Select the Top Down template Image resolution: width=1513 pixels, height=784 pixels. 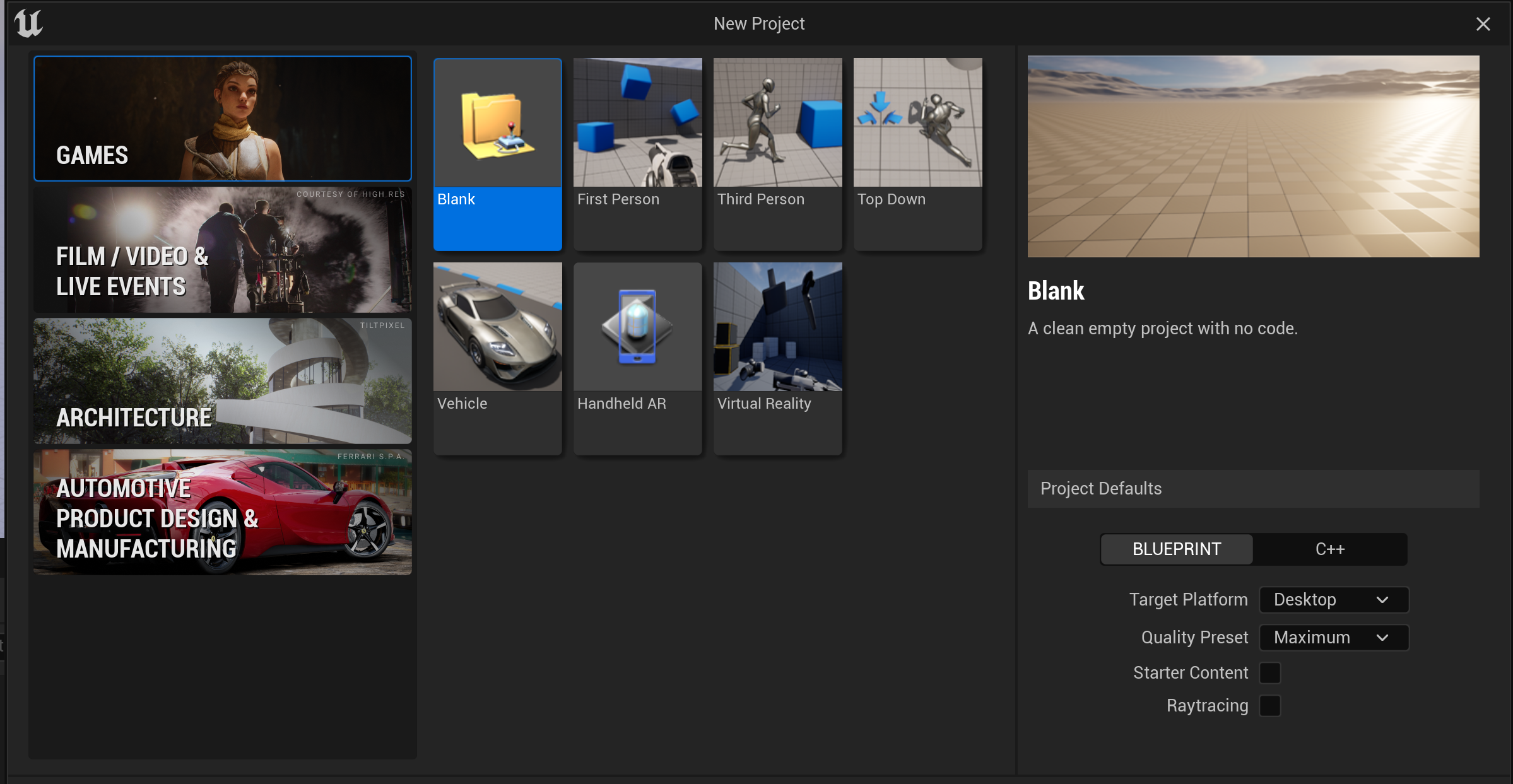[917, 153]
